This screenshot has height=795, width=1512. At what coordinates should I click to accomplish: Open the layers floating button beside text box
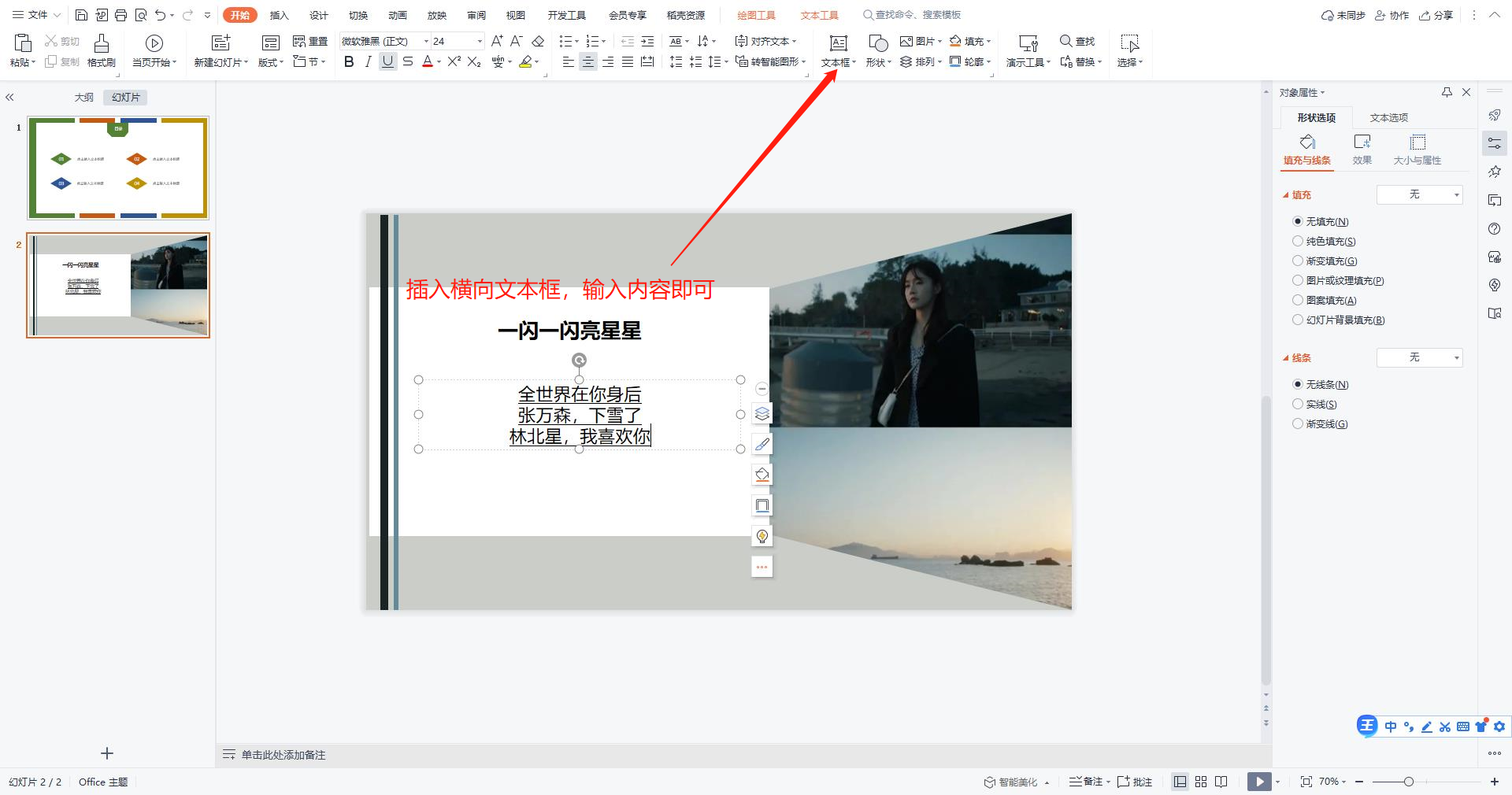pyautogui.click(x=762, y=413)
